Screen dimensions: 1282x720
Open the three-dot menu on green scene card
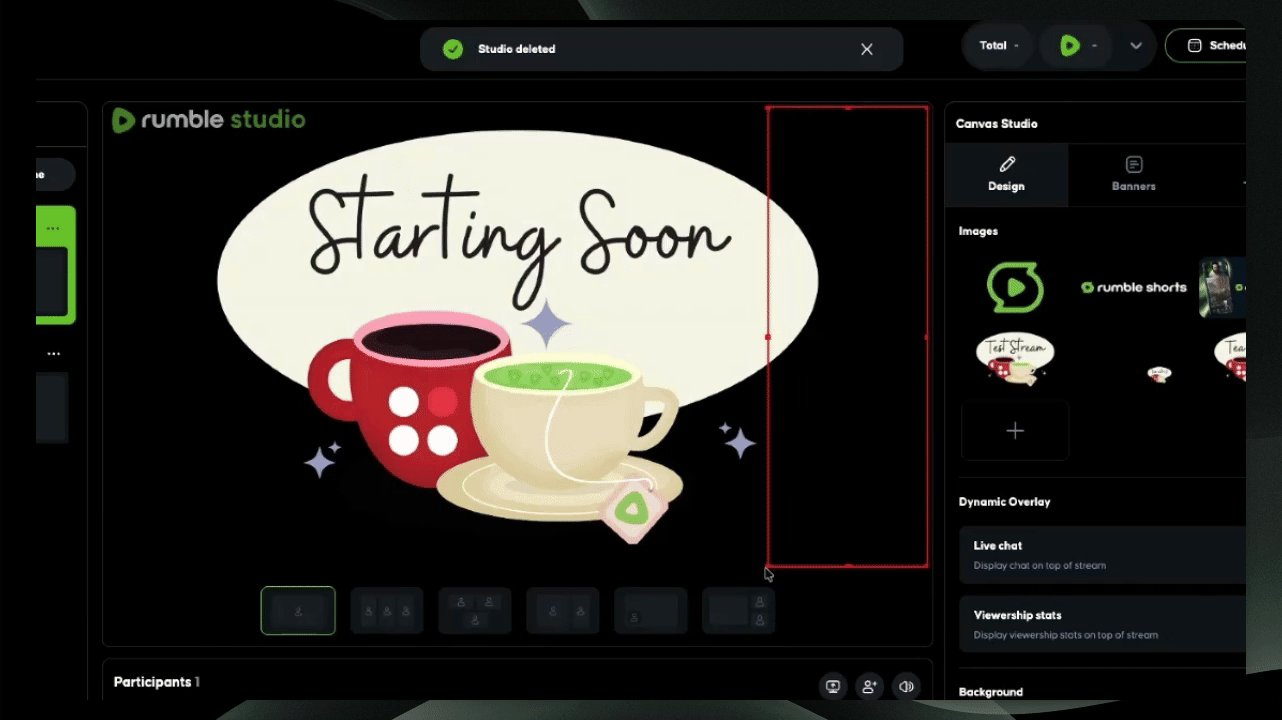point(53,228)
